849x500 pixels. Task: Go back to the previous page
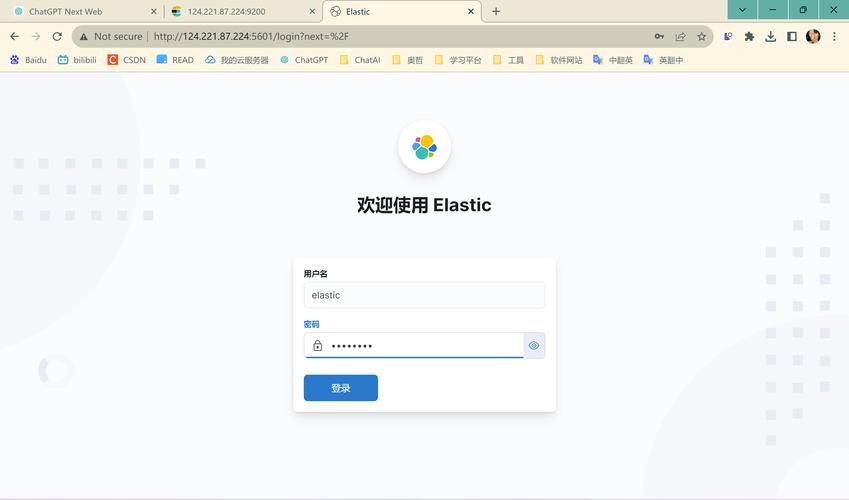point(15,36)
